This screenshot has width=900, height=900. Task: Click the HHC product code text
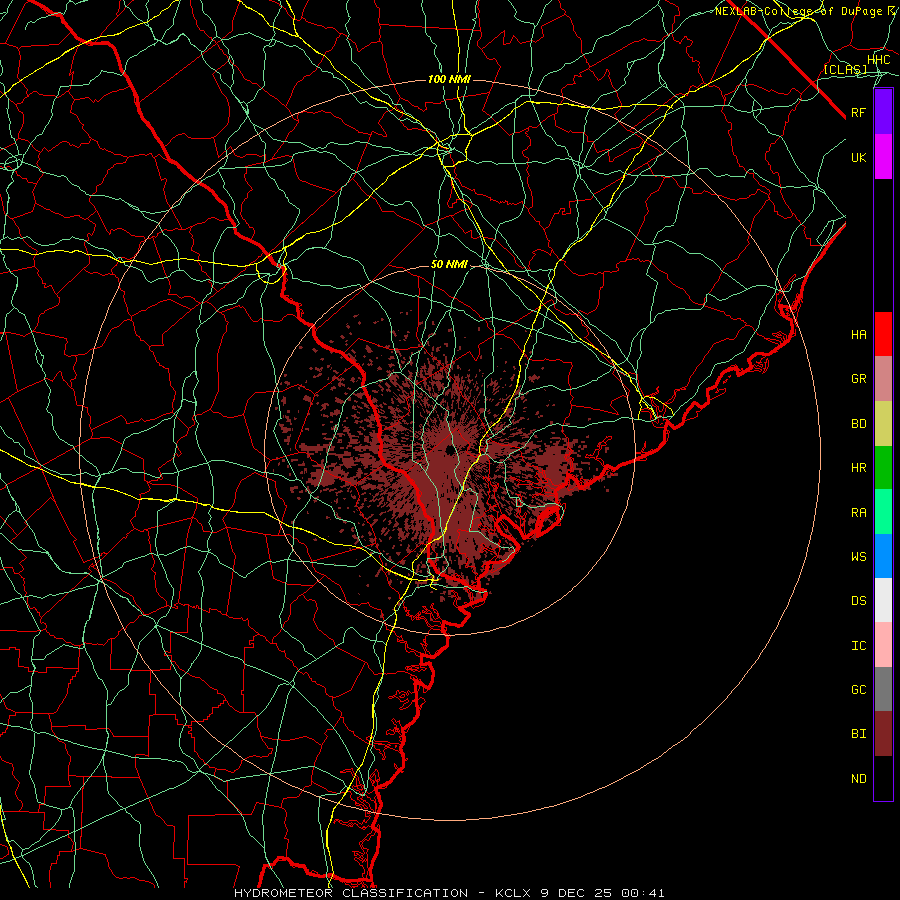pyautogui.click(x=878, y=60)
